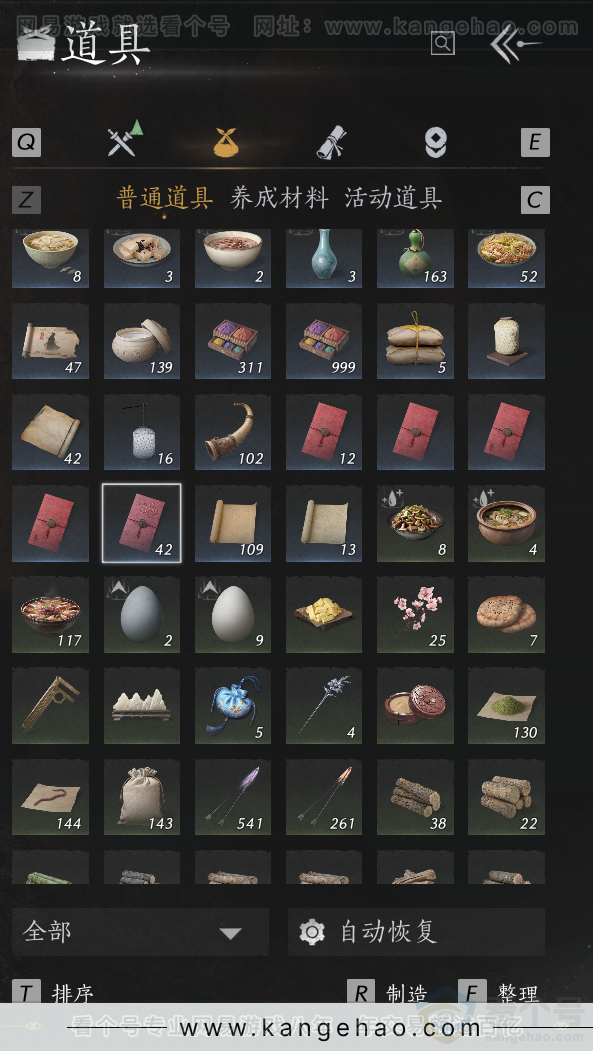The image size is (593, 1052).
Task: Switch to the 活动道具 tab
Action: [x=393, y=198]
